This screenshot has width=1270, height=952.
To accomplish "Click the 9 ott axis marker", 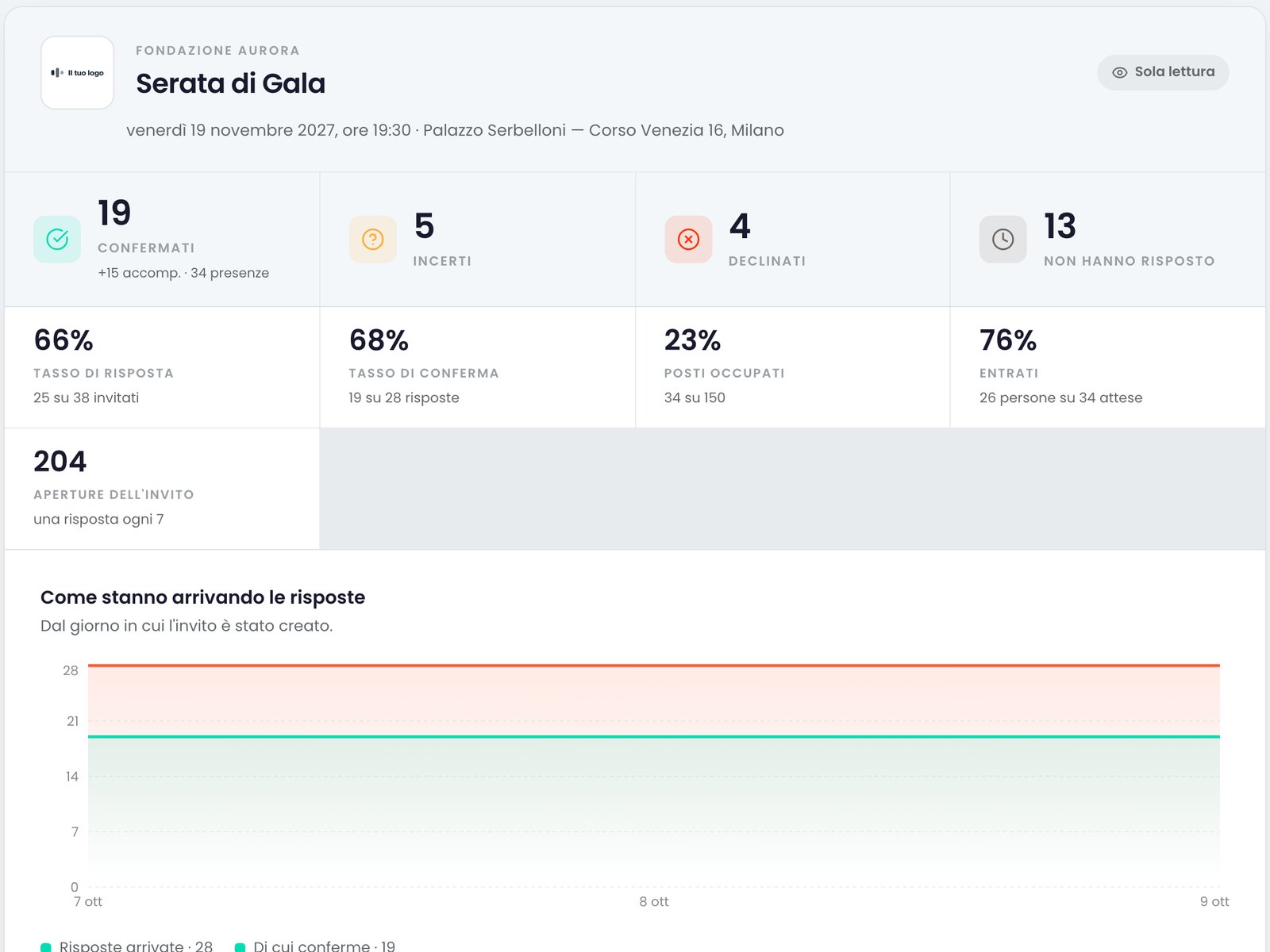I will coord(1214,901).
